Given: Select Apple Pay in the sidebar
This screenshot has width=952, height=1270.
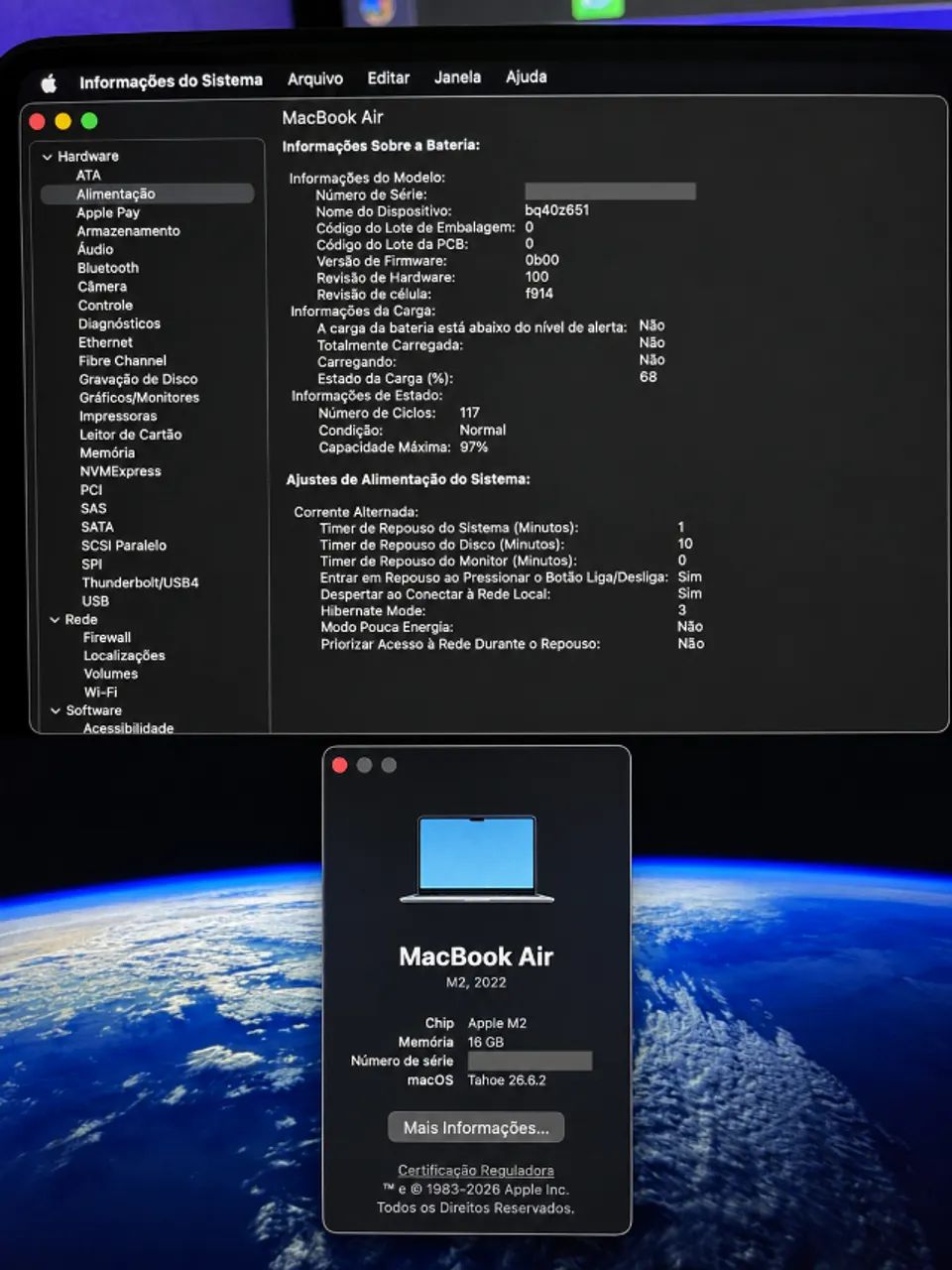Looking at the screenshot, I should (108, 212).
